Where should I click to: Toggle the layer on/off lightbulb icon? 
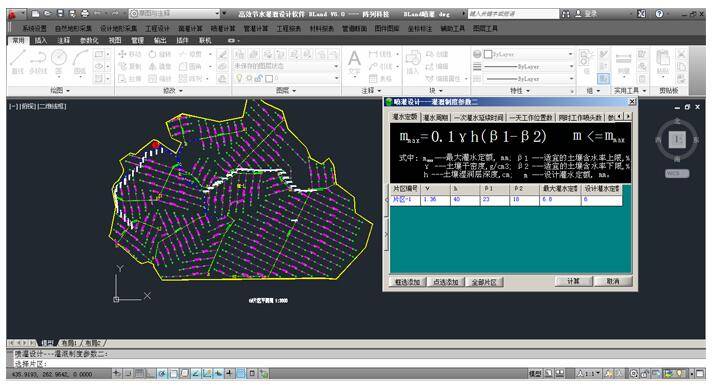(x=239, y=78)
